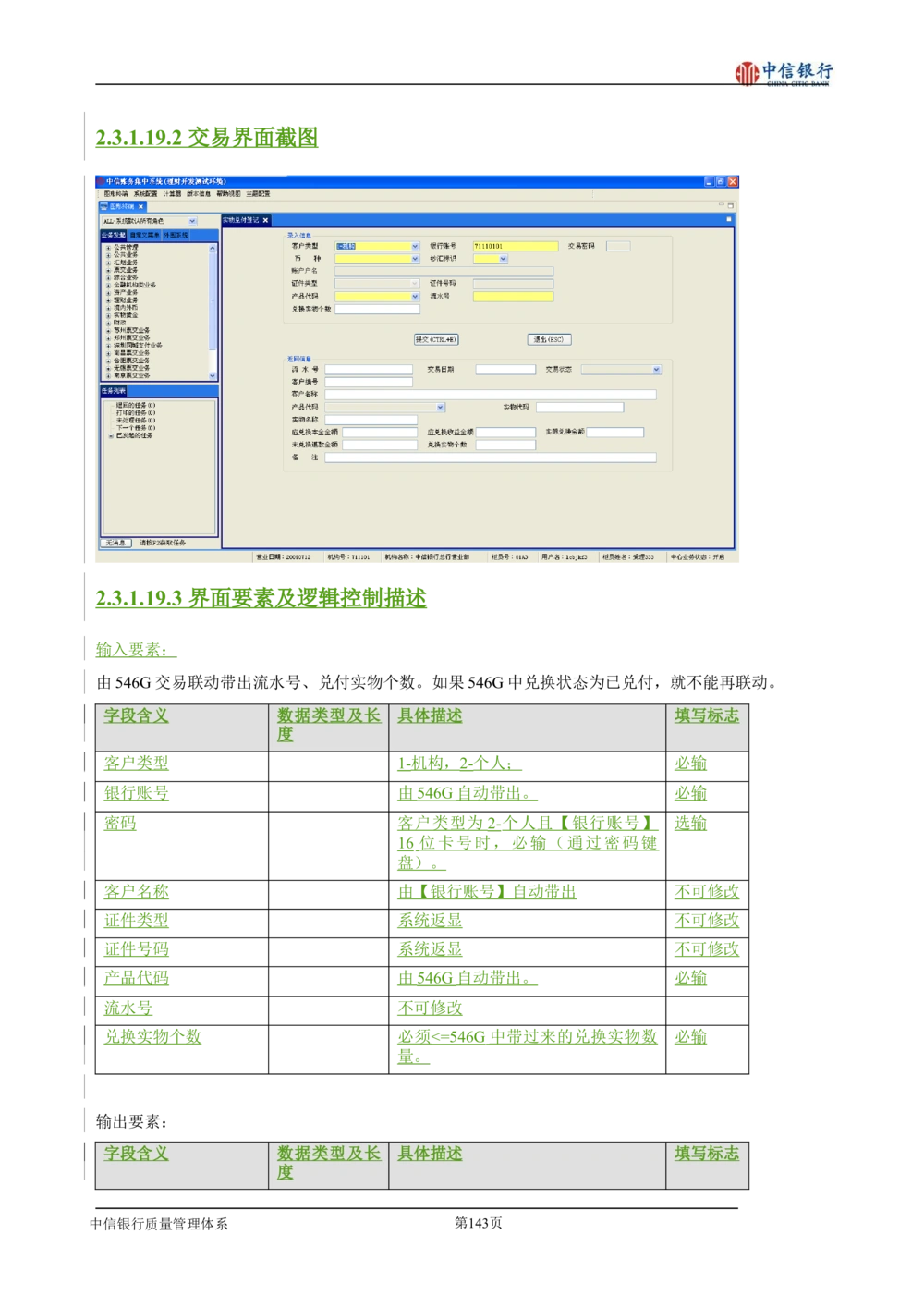924x1308 pixels.
Task: Open the ALL-系统默认所有角色 role dropdown
Action: 192,221
